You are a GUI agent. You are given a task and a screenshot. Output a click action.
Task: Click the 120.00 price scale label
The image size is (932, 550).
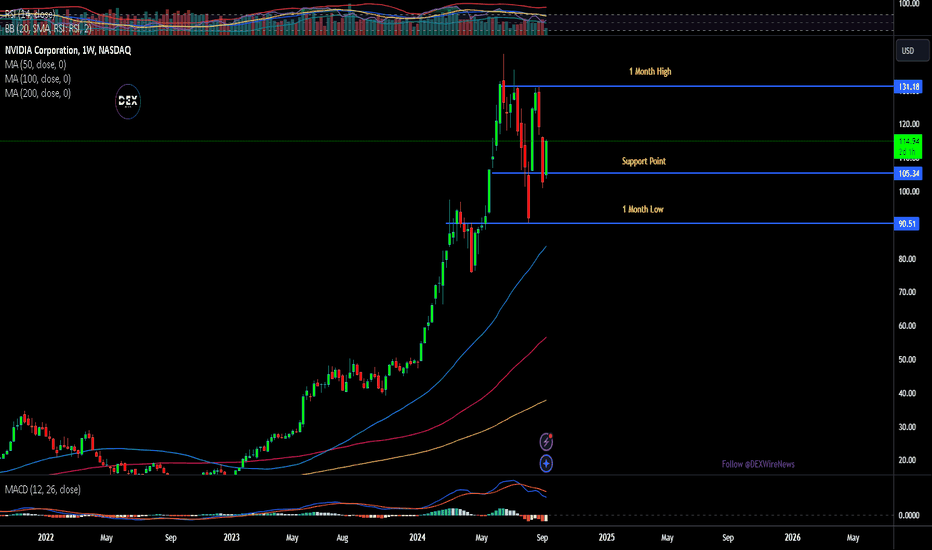pyautogui.click(x=909, y=124)
